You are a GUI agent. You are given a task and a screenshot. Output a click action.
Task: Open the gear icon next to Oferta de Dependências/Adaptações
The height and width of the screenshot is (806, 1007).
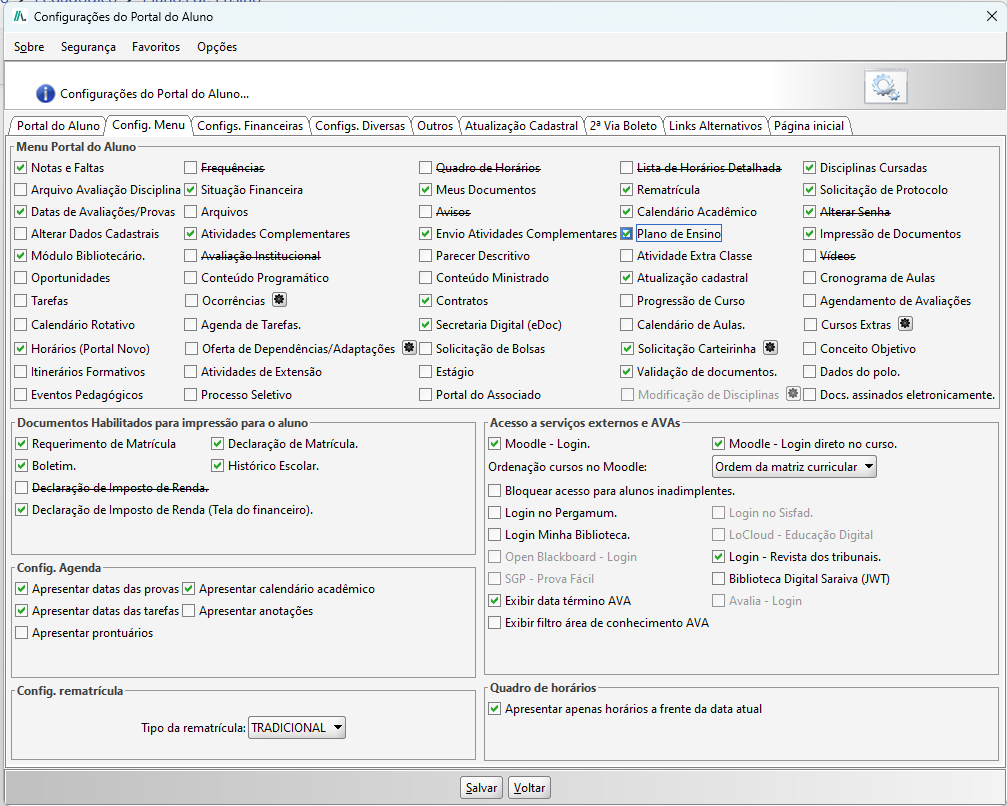409,347
